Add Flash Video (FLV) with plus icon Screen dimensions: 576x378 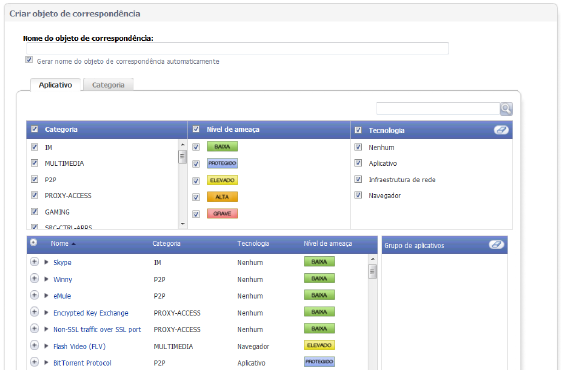[34, 345]
